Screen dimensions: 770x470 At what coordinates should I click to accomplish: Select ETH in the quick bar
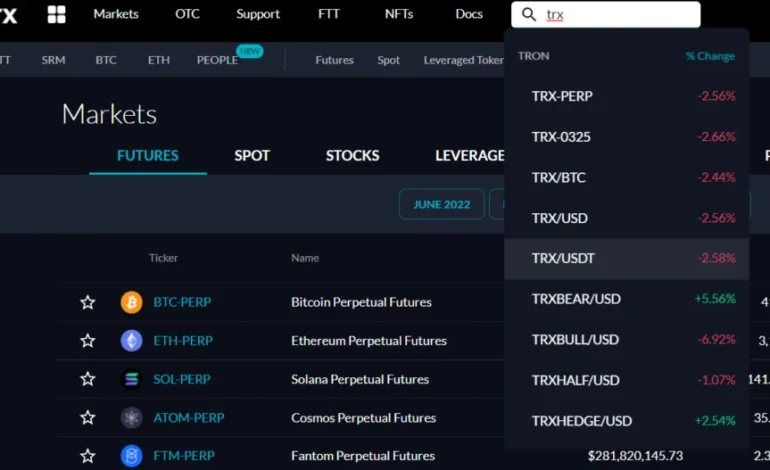[x=159, y=60]
